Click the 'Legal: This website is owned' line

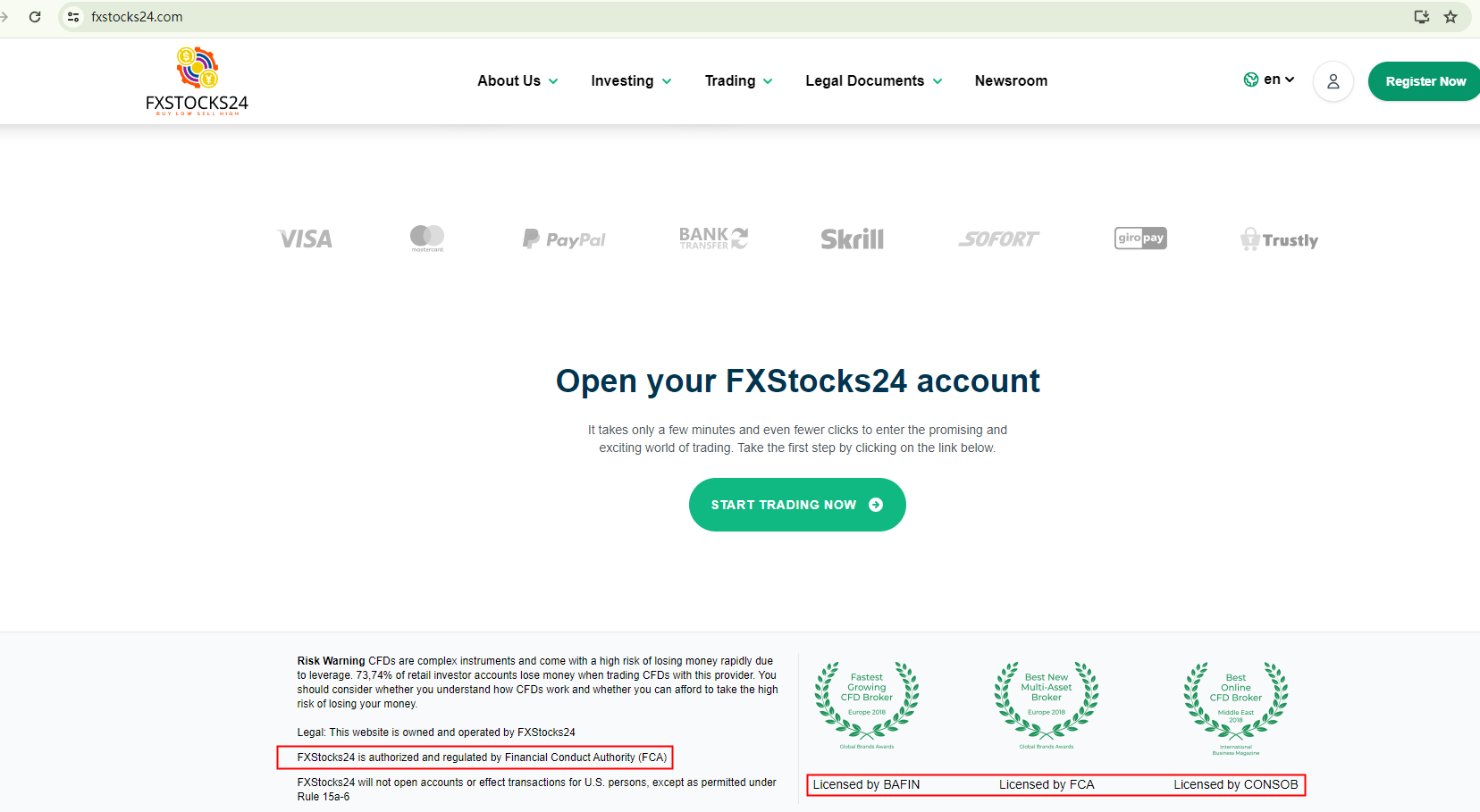coord(436,732)
